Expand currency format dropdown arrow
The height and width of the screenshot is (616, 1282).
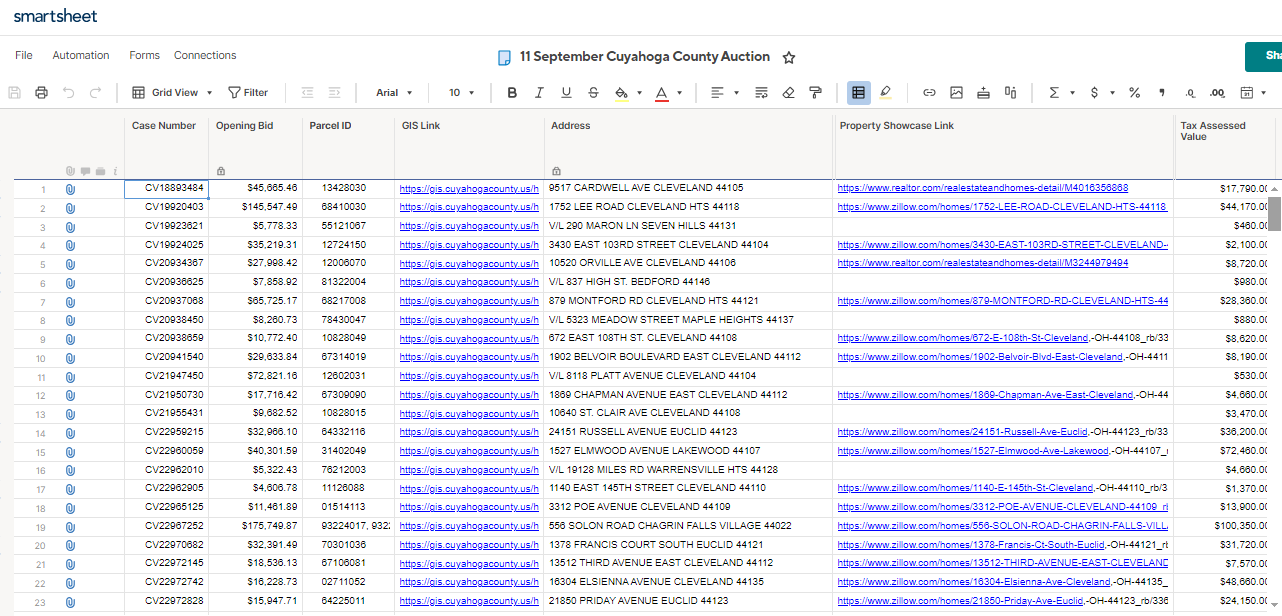click(x=1113, y=93)
